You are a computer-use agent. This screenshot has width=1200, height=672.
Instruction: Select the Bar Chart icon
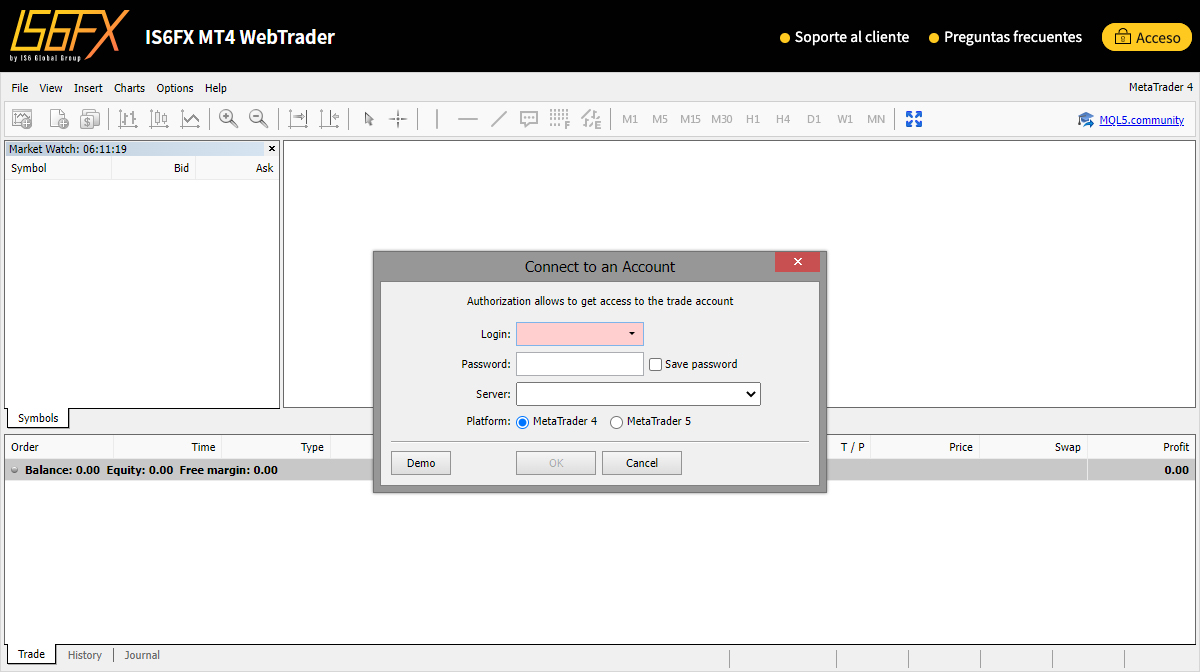coord(127,119)
